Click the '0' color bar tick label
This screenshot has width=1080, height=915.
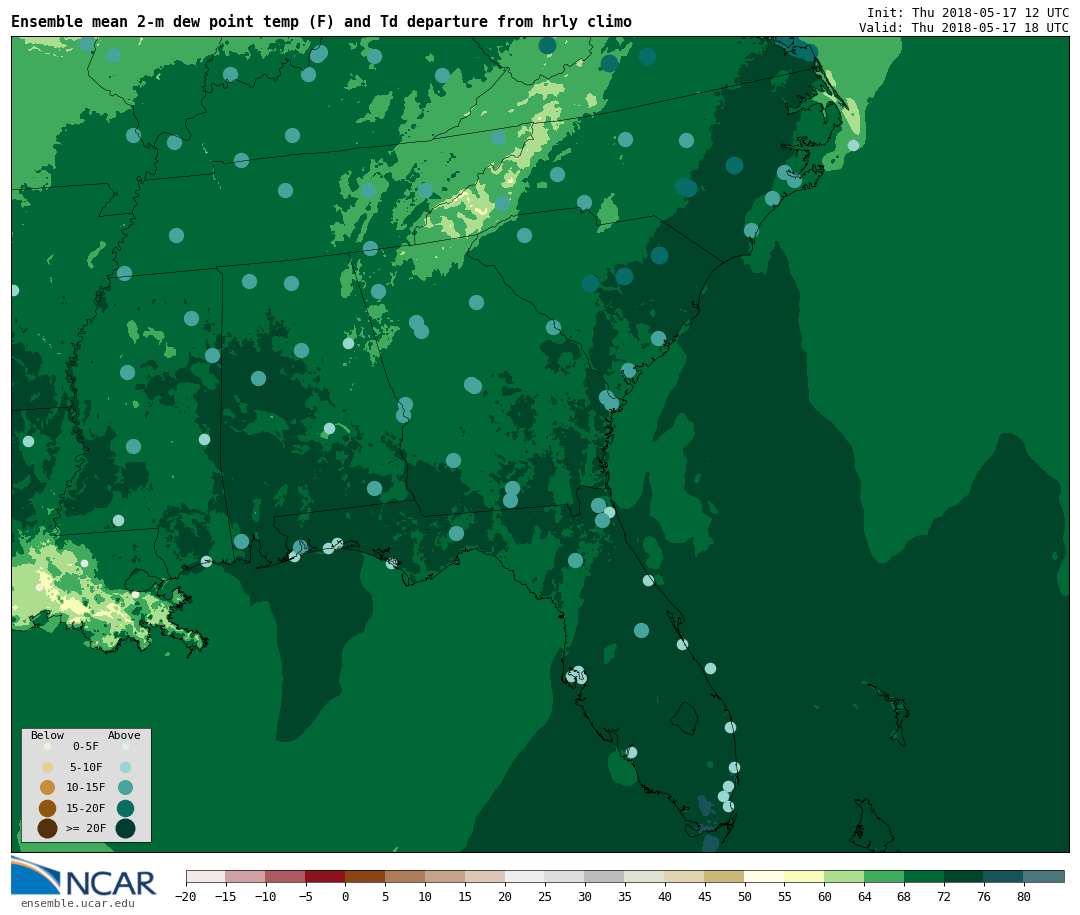click(x=346, y=896)
